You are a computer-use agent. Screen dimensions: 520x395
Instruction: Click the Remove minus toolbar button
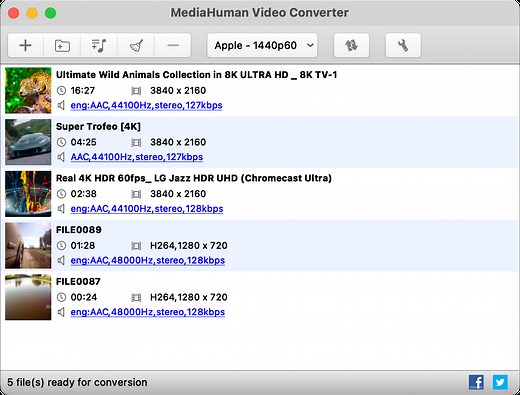click(173, 45)
